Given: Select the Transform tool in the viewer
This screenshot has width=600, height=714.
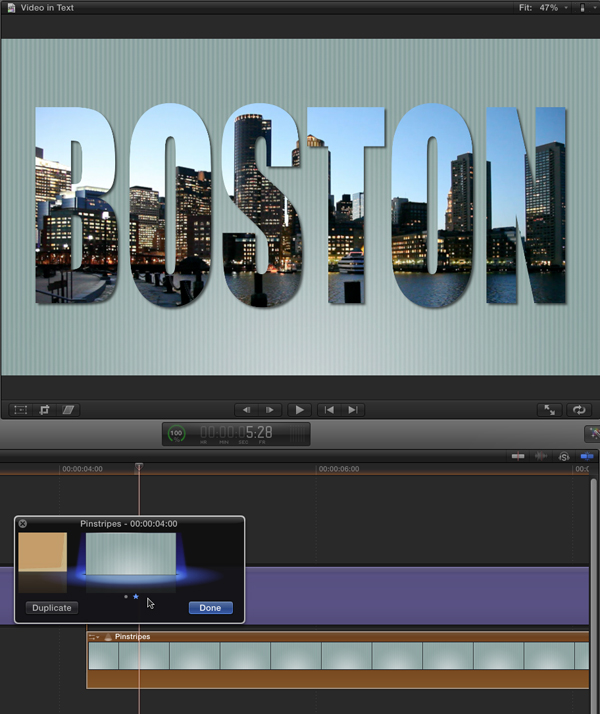Looking at the screenshot, I should [x=20, y=410].
